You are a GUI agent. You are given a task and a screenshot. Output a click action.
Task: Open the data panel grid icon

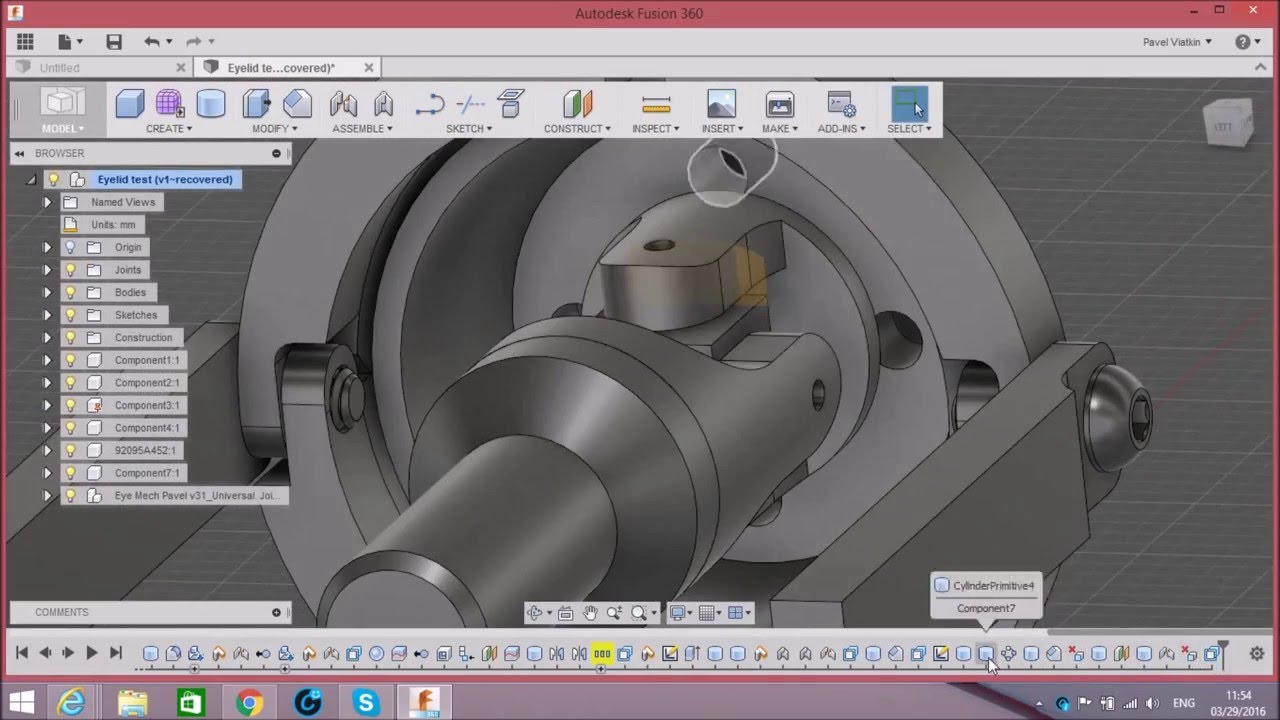[25, 42]
